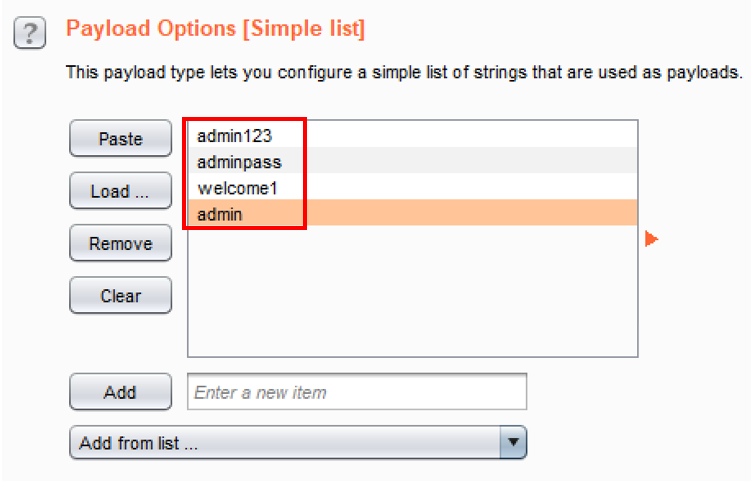Screen dimensions: 751x481
Task: Select the highlighted admin payload row
Action: 220,213
